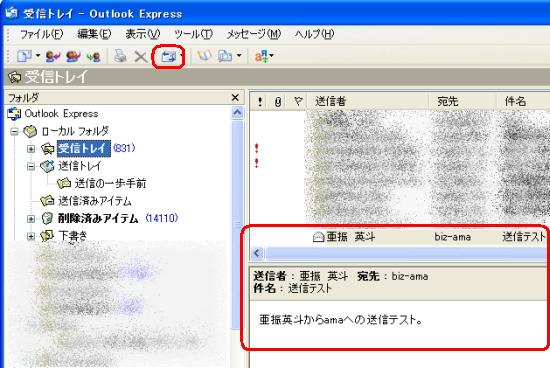Collapse the 送信トレイ folder node
550x368 pixels.
31,166
